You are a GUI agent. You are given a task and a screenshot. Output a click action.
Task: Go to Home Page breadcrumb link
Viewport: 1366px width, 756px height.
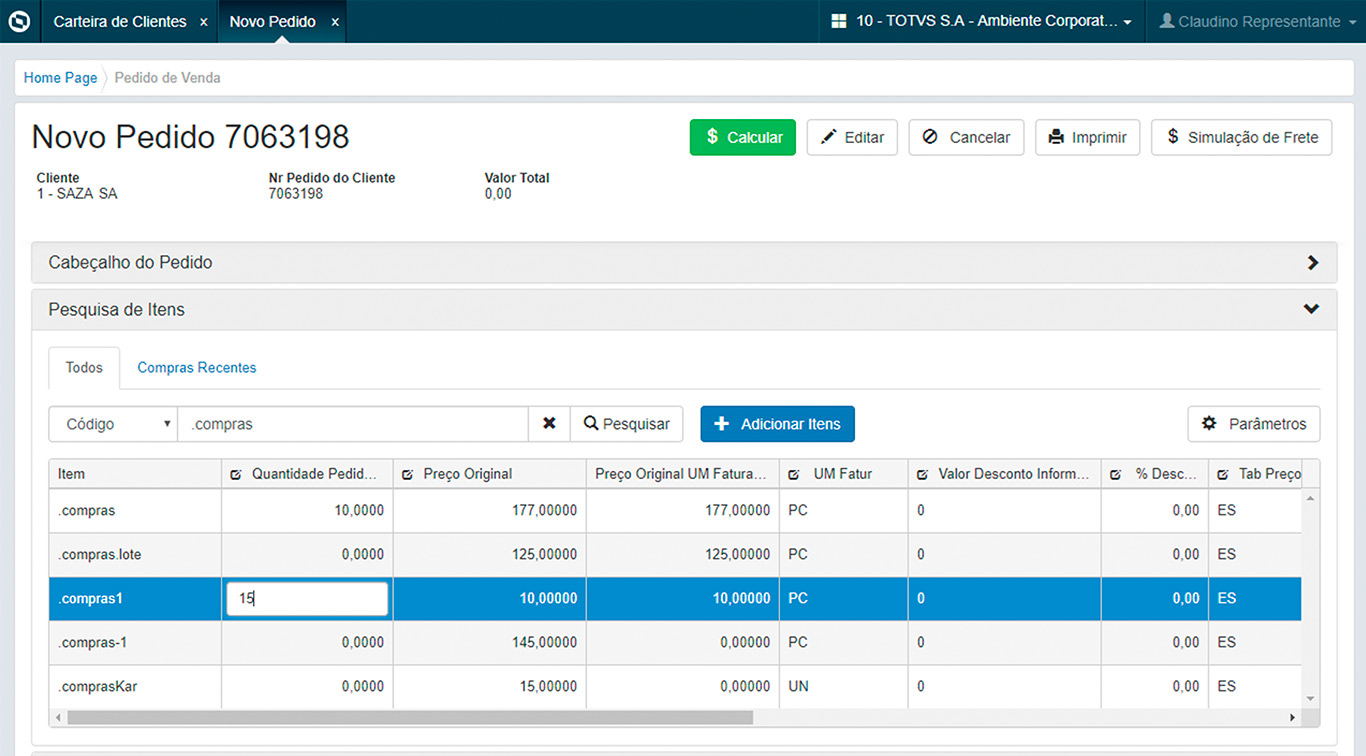pyautogui.click(x=60, y=78)
